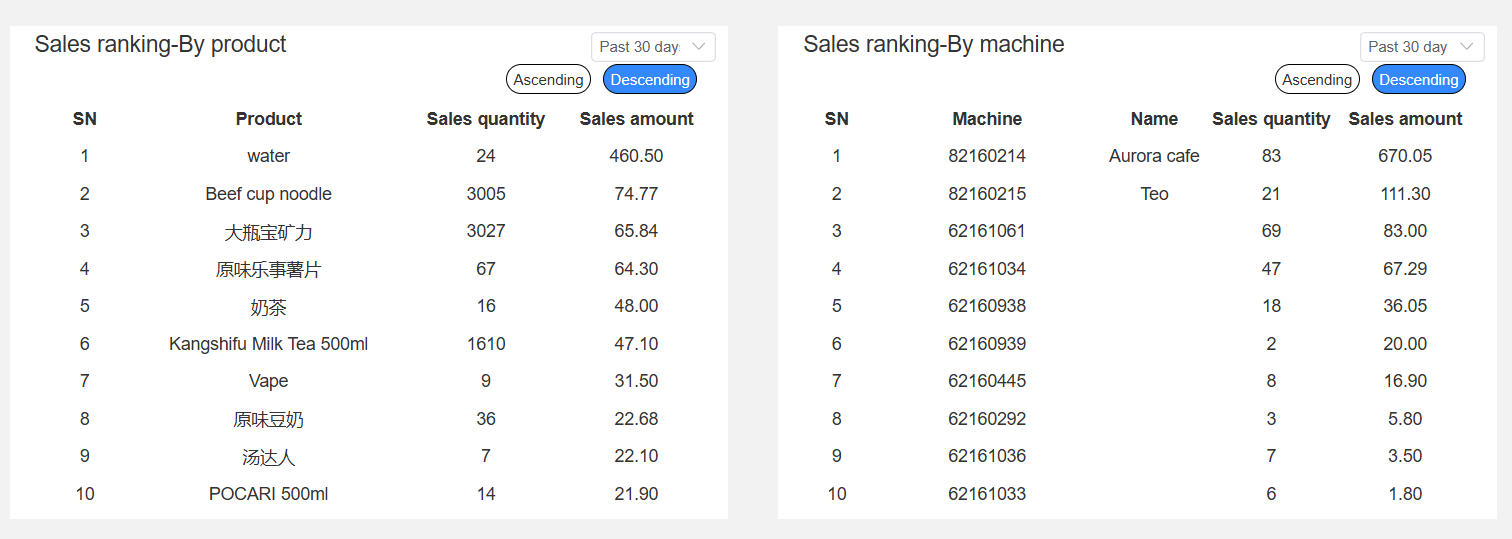
Task: Select the 原味豆奶 product
Action: point(269,419)
